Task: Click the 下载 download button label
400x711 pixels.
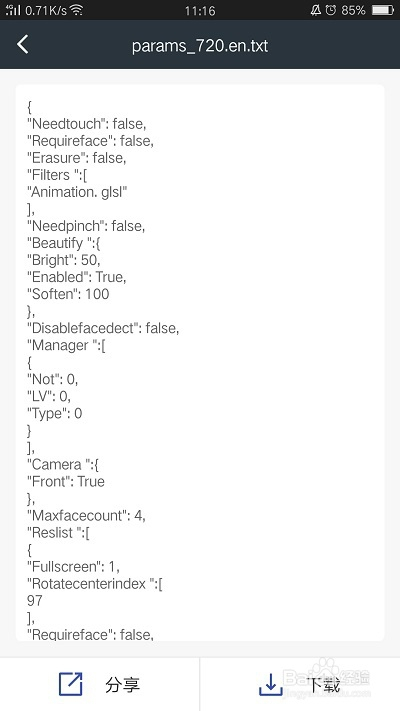Action: tap(322, 685)
